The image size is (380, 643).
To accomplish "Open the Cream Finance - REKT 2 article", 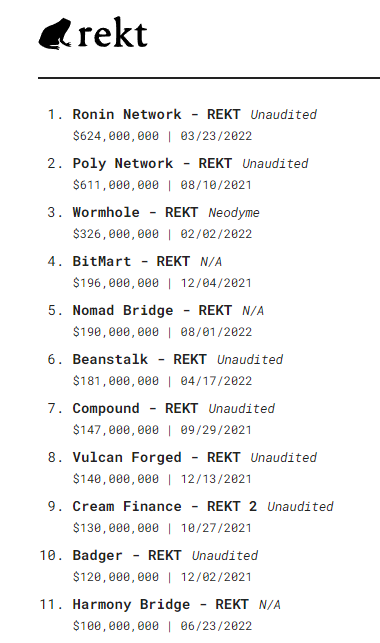I will 165,506.
